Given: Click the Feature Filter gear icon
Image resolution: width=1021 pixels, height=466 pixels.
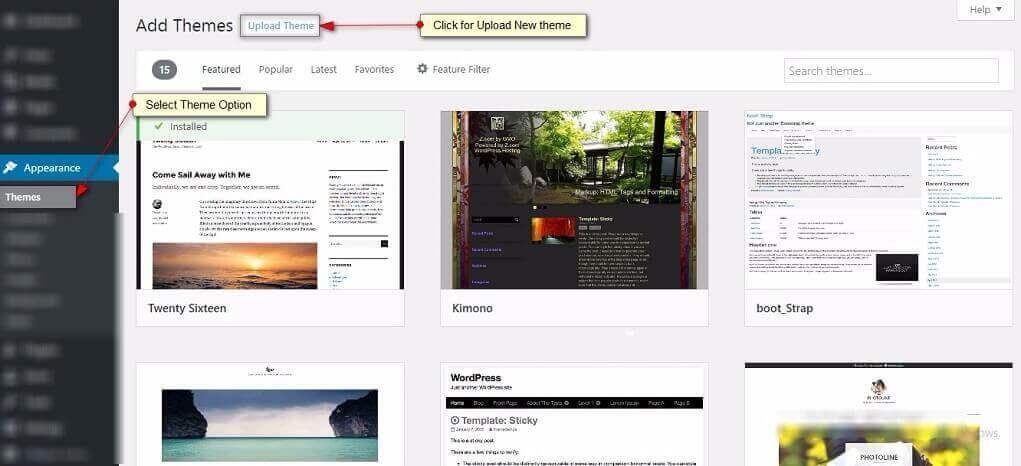Looking at the screenshot, I should (x=422, y=69).
